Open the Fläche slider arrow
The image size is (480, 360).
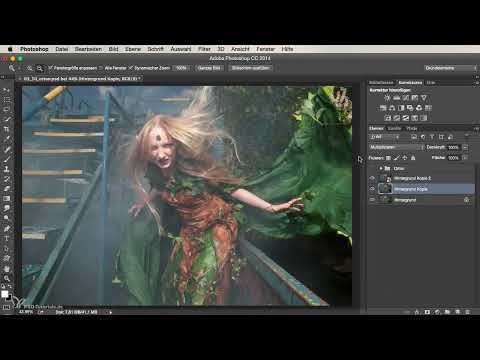pos(465,158)
